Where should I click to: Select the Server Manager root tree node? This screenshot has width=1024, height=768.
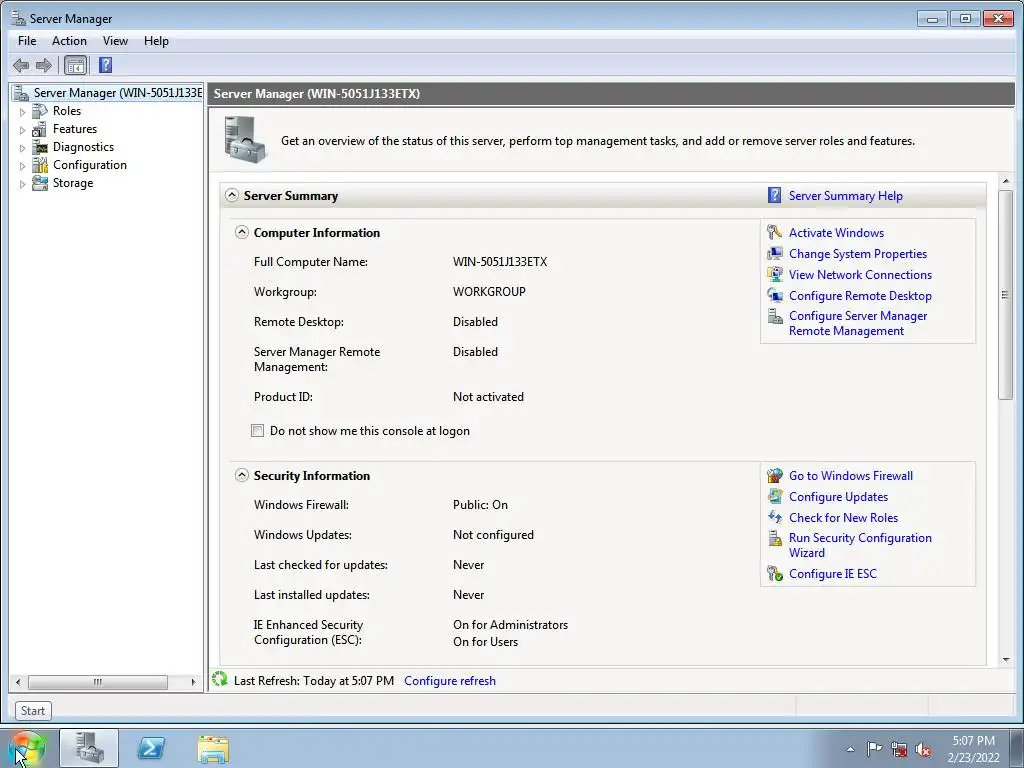coord(108,93)
